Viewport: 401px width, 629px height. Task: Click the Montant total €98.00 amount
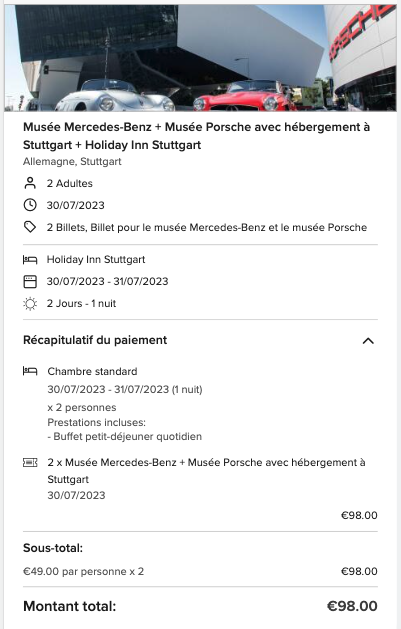352,606
